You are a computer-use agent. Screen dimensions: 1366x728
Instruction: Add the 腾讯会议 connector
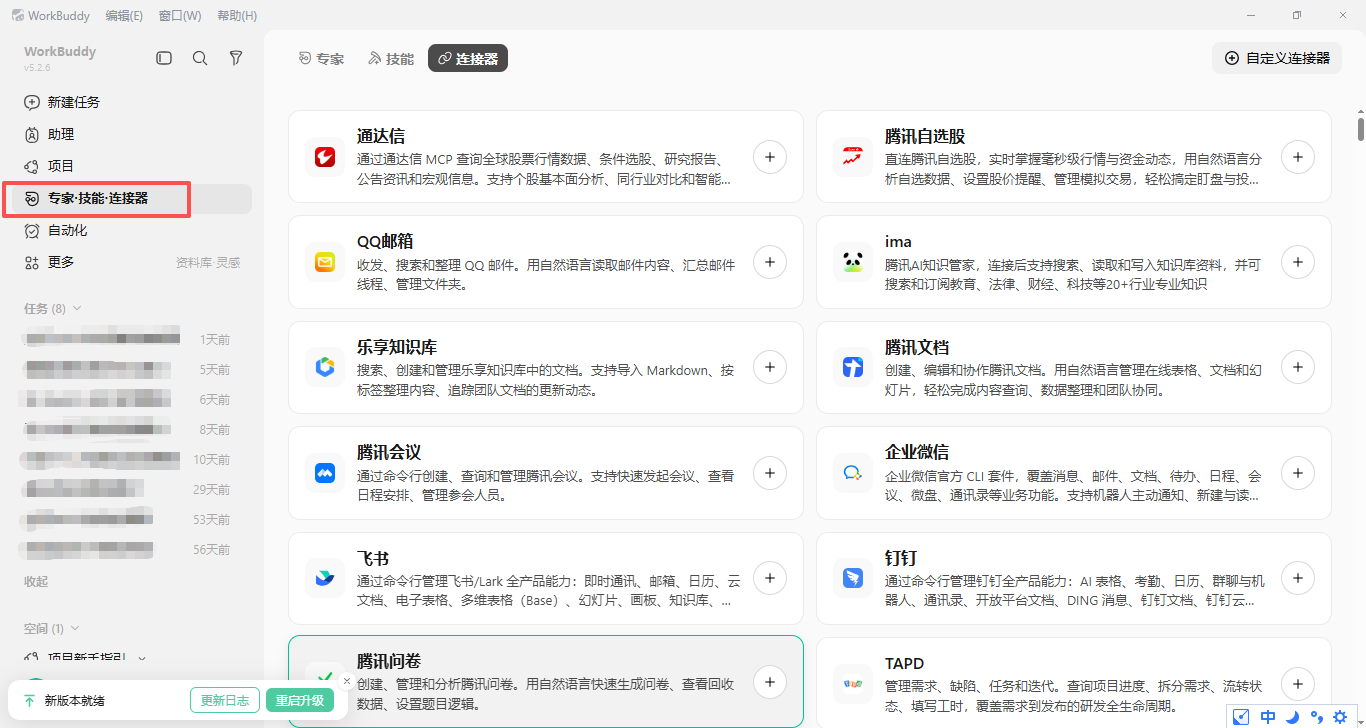click(770, 473)
